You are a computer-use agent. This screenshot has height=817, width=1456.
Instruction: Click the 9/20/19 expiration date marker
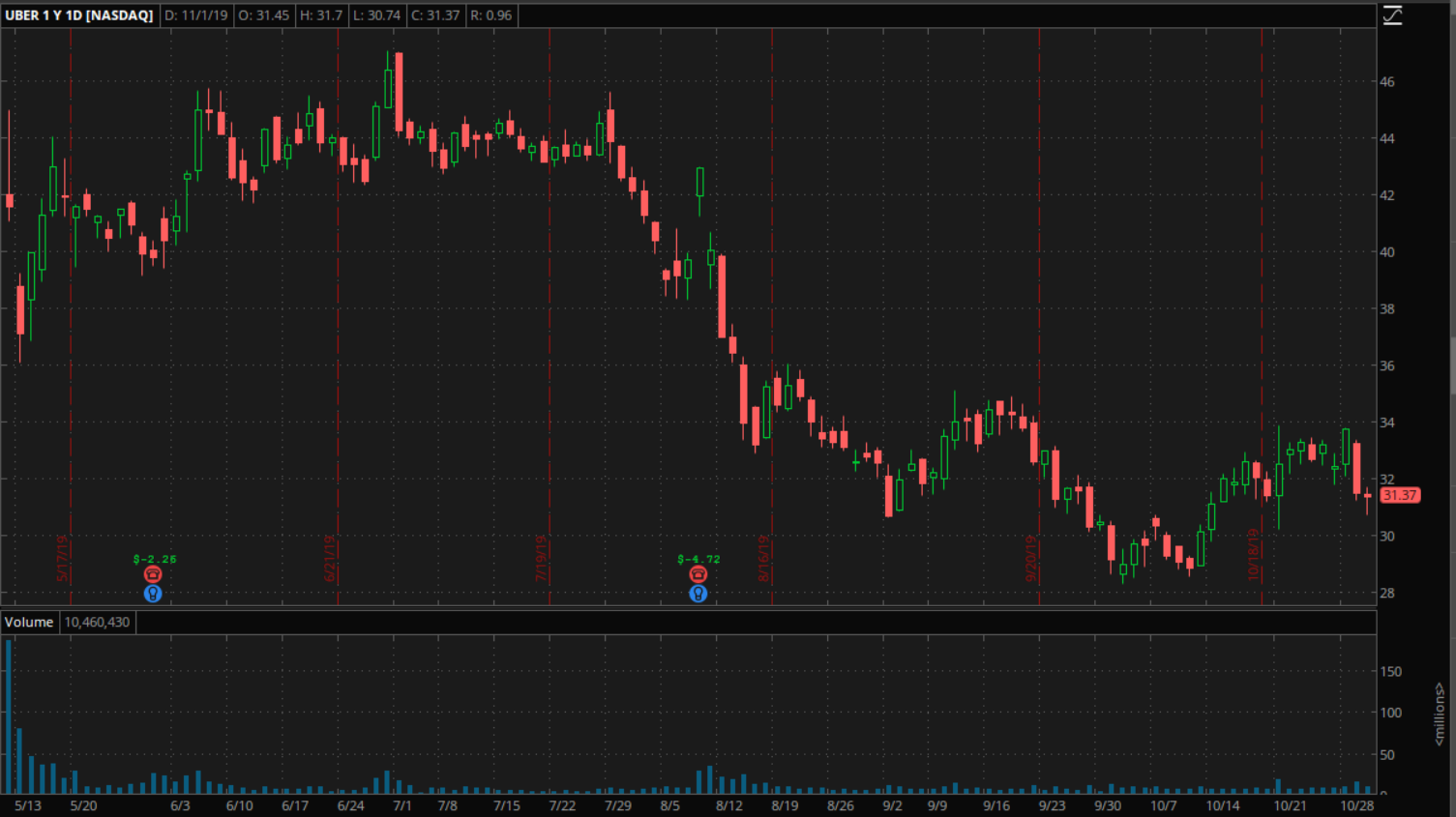tap(1031, 558)
